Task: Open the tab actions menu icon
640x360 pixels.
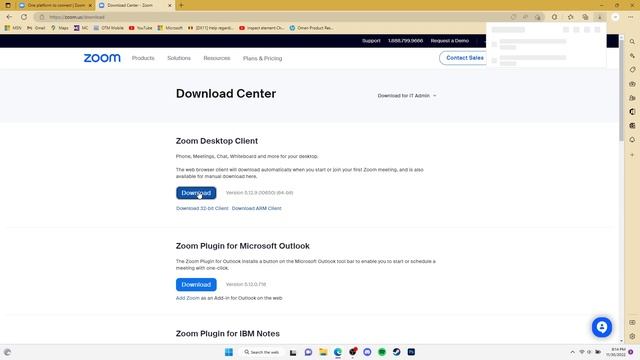Action: click(x=8, y=5)
